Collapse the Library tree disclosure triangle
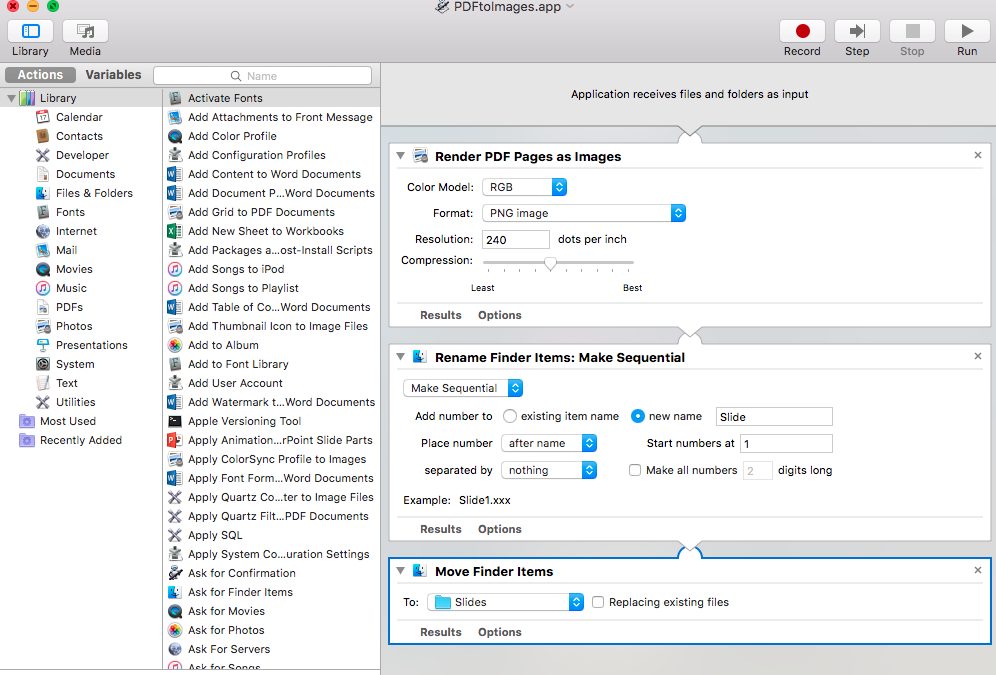Screen dimensions: 996x675 click(x=11, y=98)
